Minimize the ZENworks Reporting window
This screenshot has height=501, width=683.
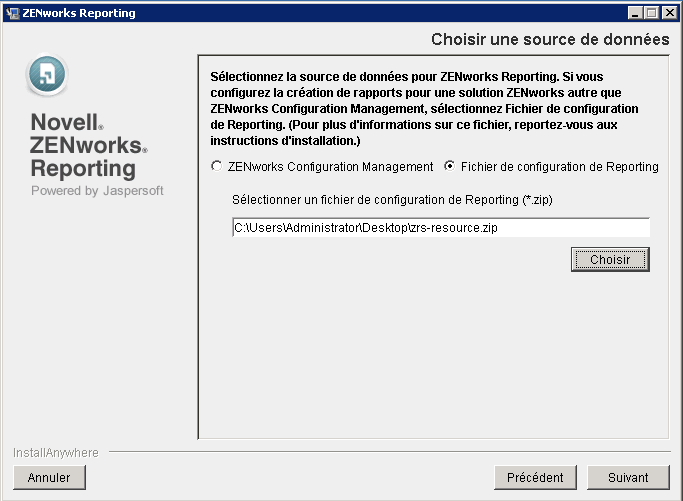635,13
